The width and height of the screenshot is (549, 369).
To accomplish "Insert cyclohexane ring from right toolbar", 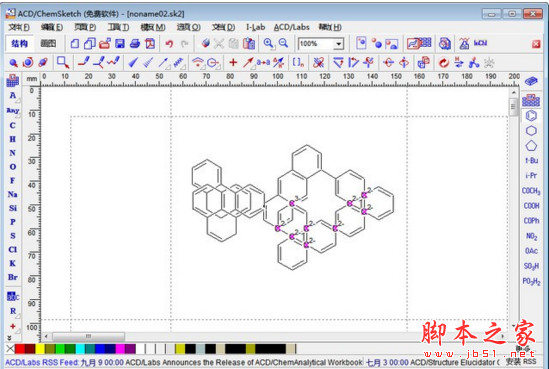I will (x=531, y=131).
